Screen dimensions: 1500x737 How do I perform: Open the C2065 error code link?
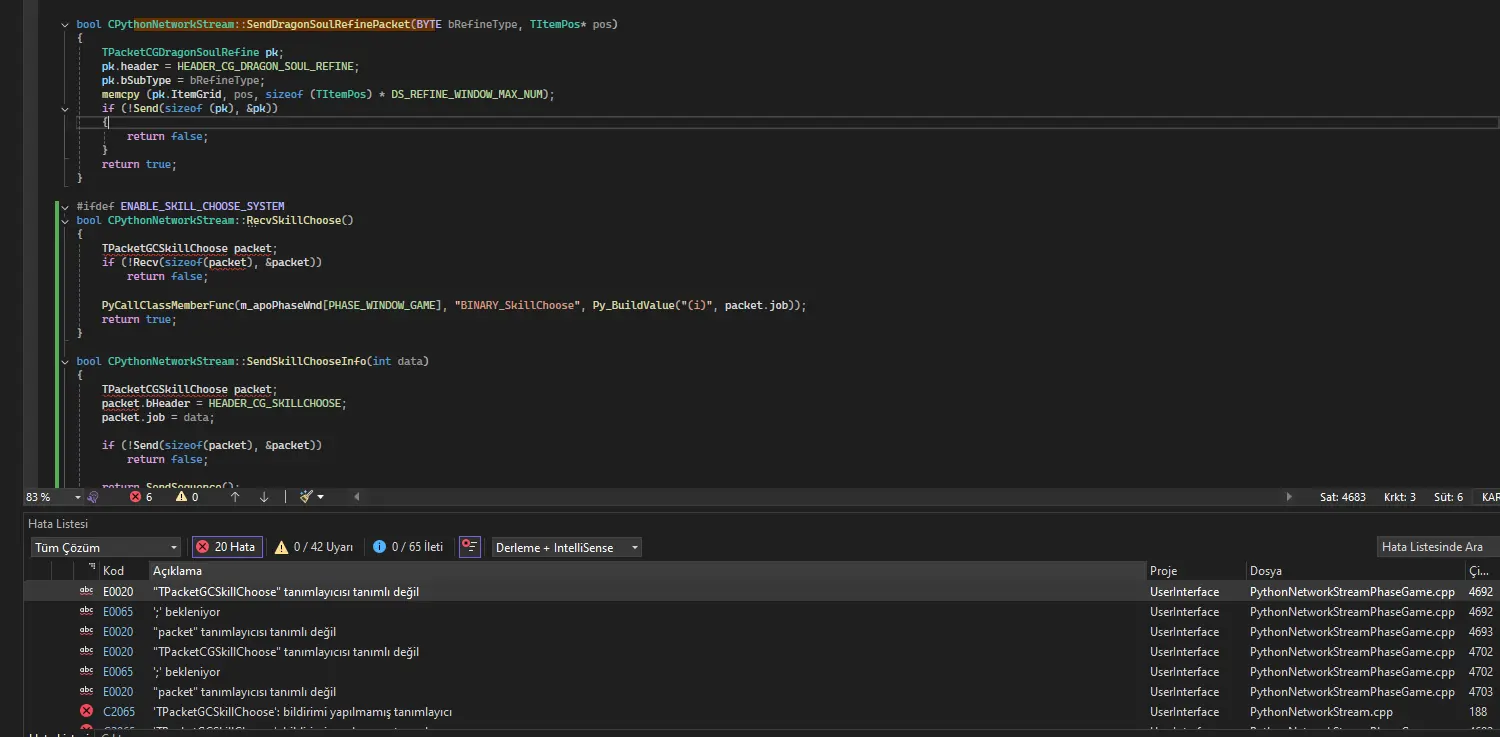click(x=118, y=711)
